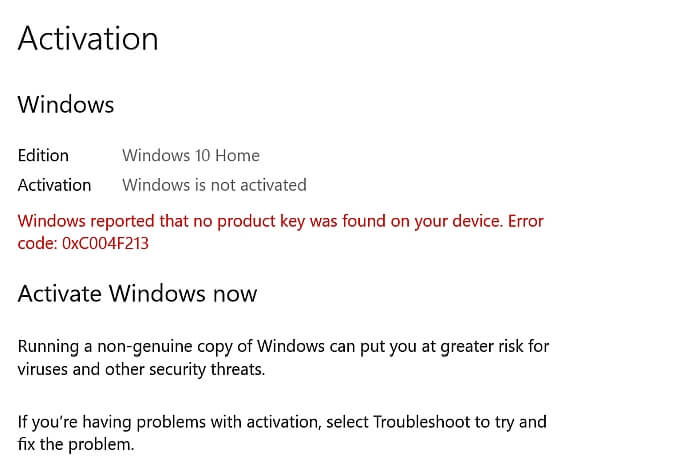The image size is (680, 473).
Task: Select the Windows 10 Home edition value
Action: click(x=190, y=155)
